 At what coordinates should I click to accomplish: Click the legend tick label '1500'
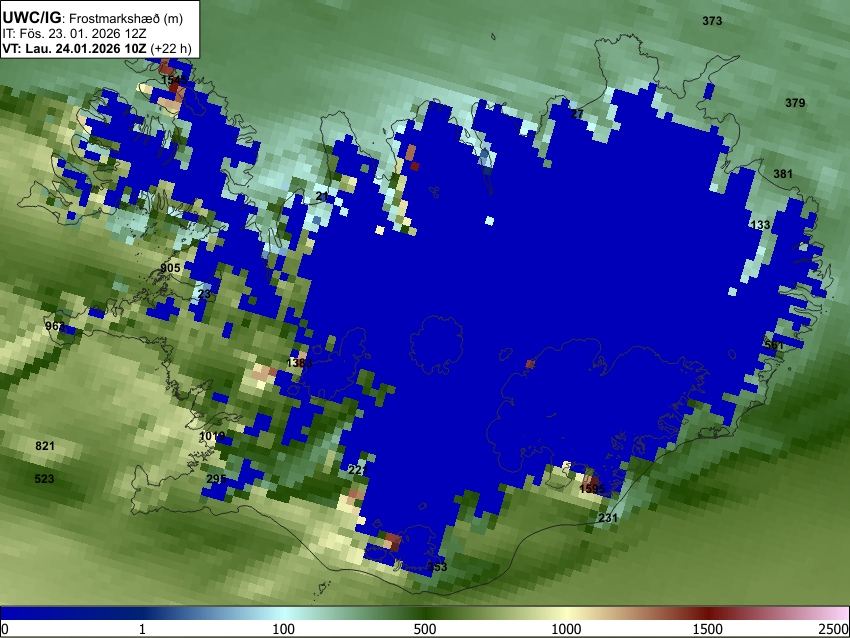pos(708,629)
